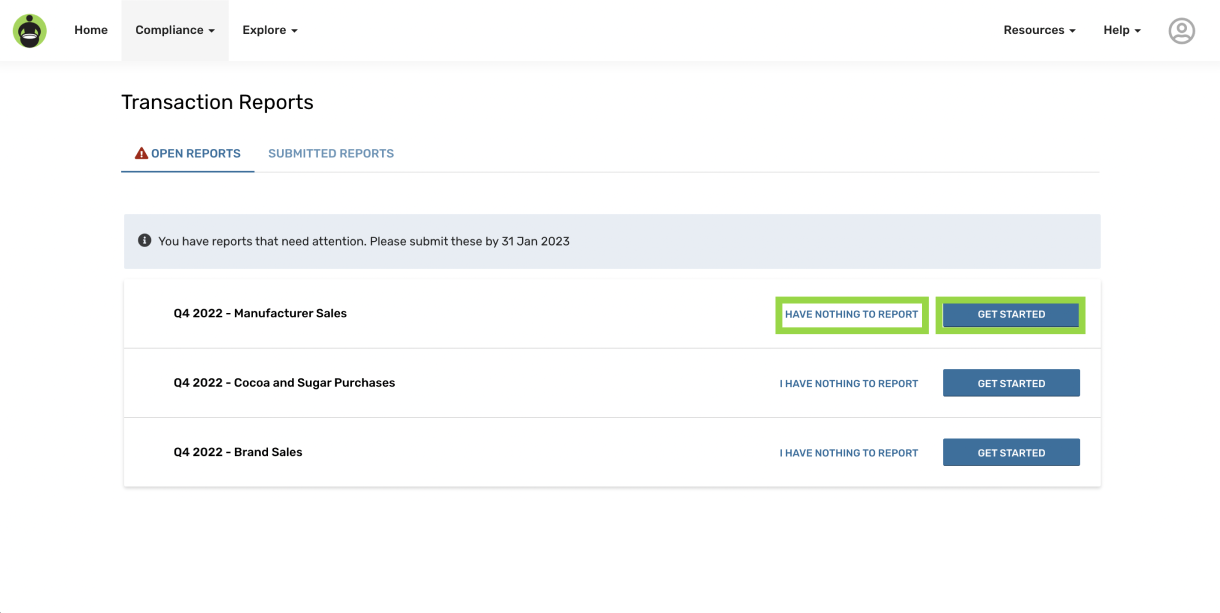Get started on Q4 2022 Manufacturer Sales
The width and height of the screenshot is (1220, 613).
(x=1011, y=314)
